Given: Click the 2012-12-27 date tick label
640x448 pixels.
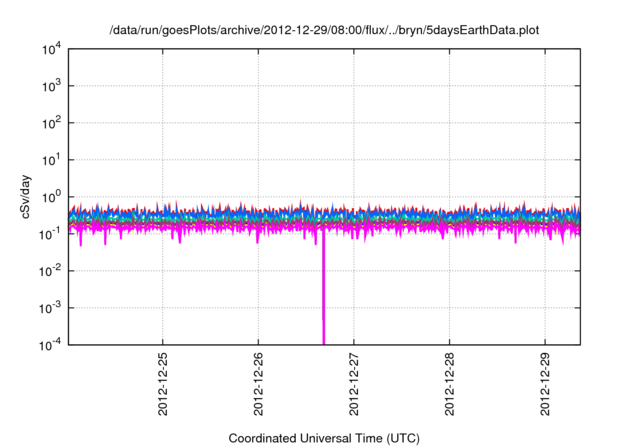Looking at the screenshot, I should click(x=353, y=384).
